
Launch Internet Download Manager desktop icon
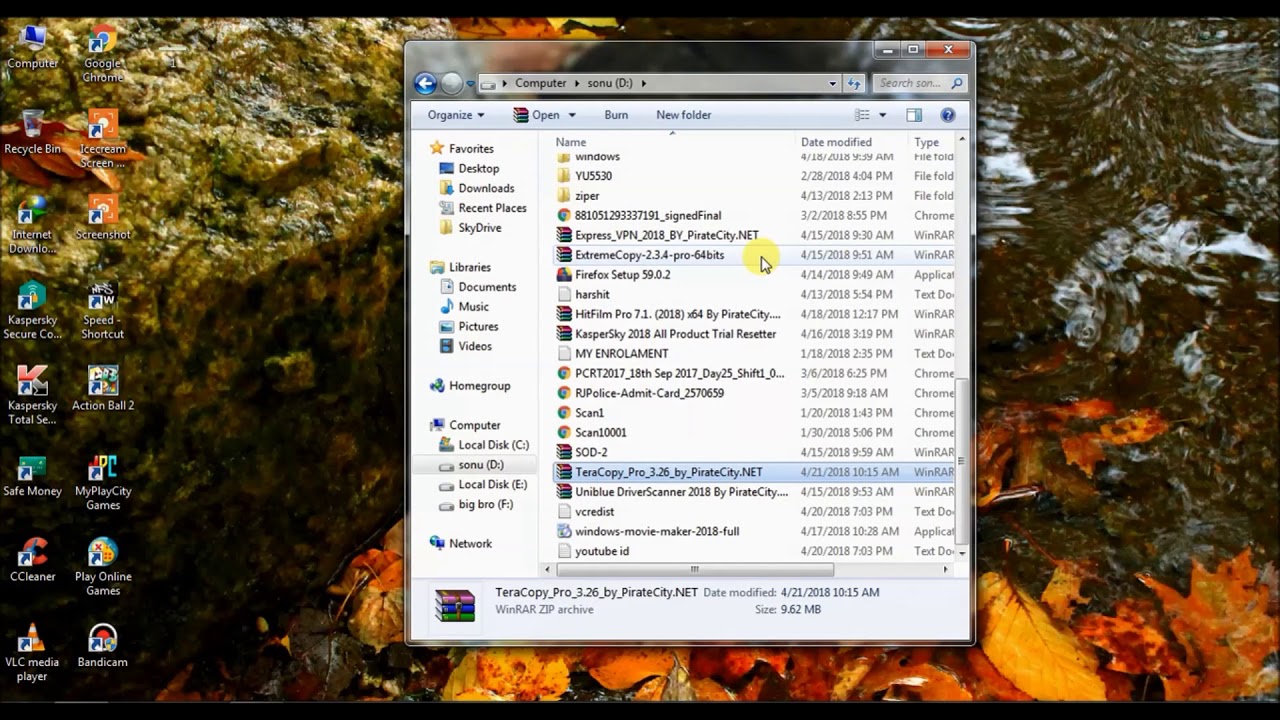coord(32,225)
